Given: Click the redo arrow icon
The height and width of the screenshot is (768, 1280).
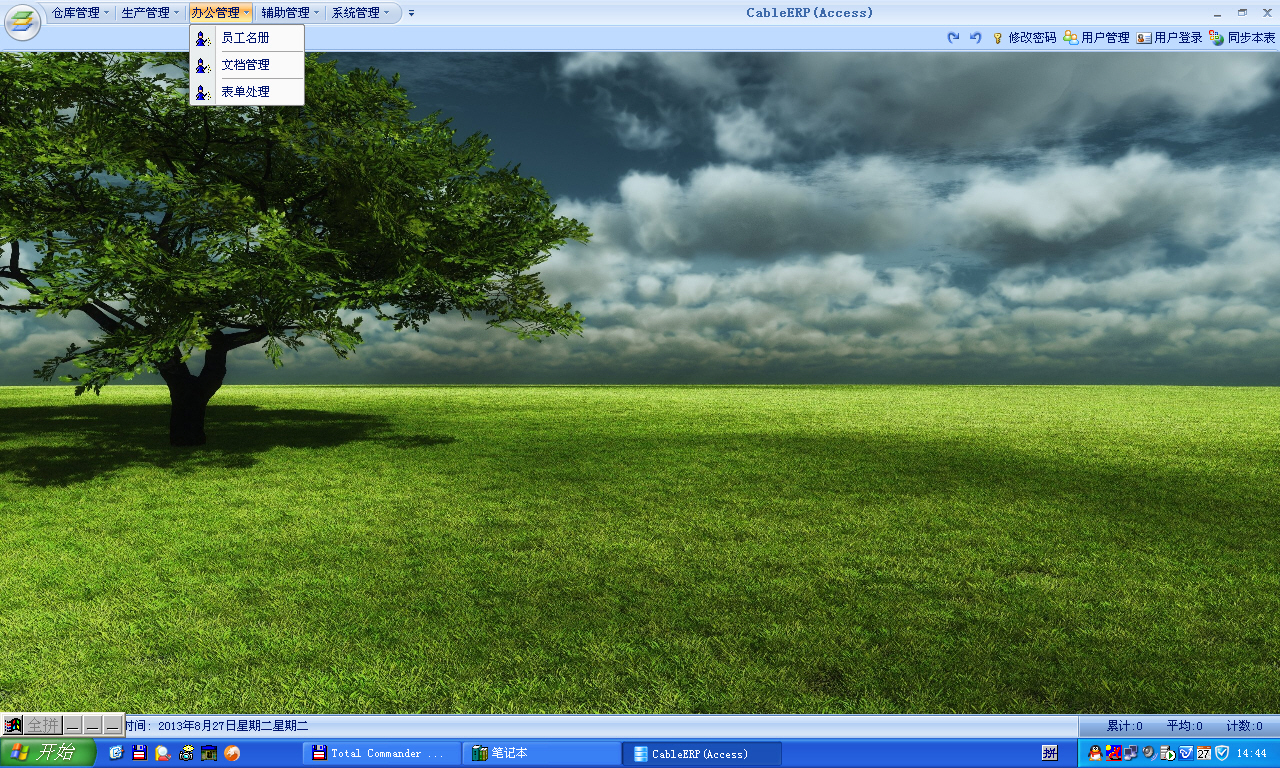Looking at the screenshot, I should (x=953, y=38).
